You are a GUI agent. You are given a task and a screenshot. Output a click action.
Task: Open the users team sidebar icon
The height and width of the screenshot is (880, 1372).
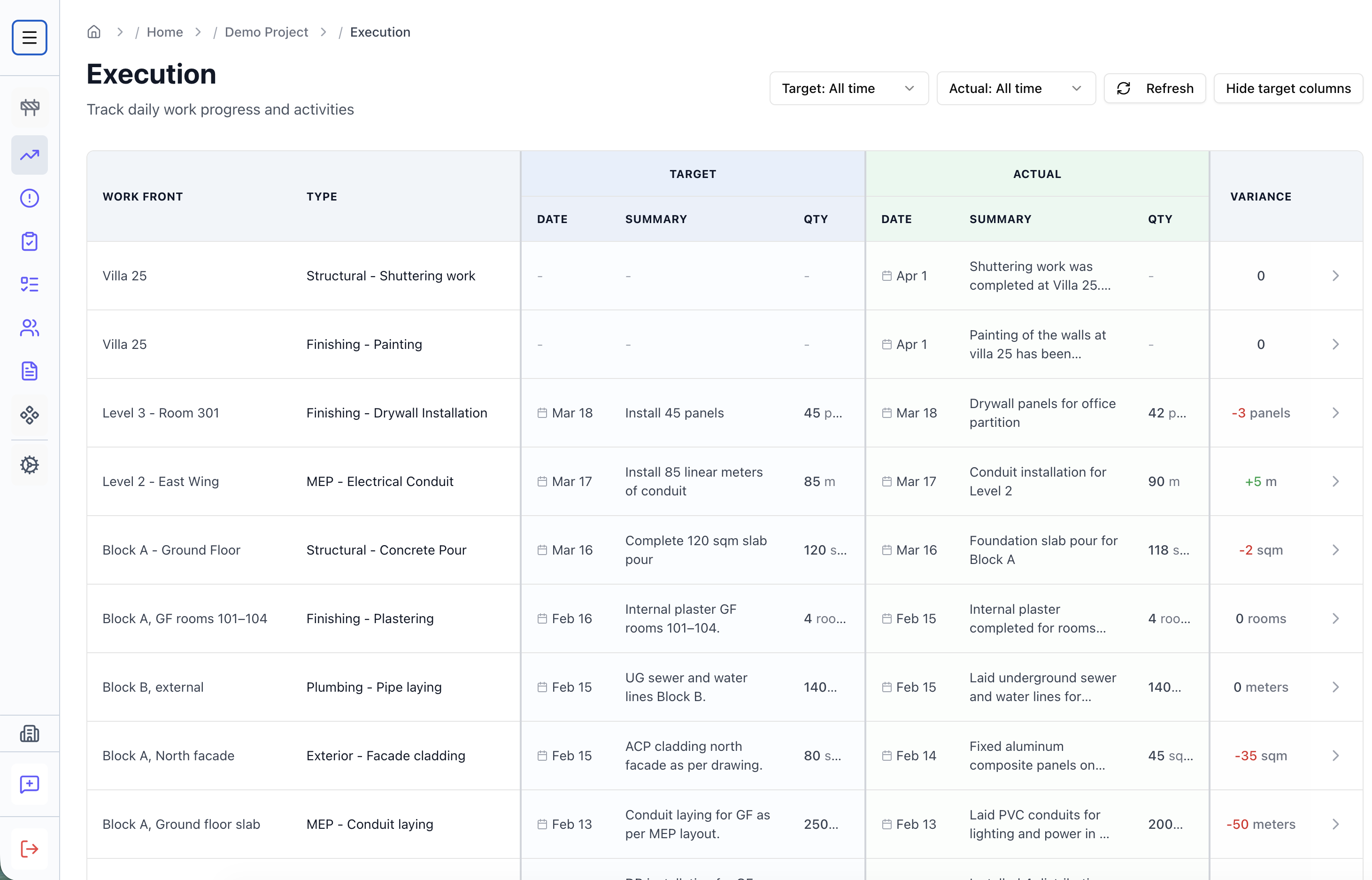tap(29, 328)
